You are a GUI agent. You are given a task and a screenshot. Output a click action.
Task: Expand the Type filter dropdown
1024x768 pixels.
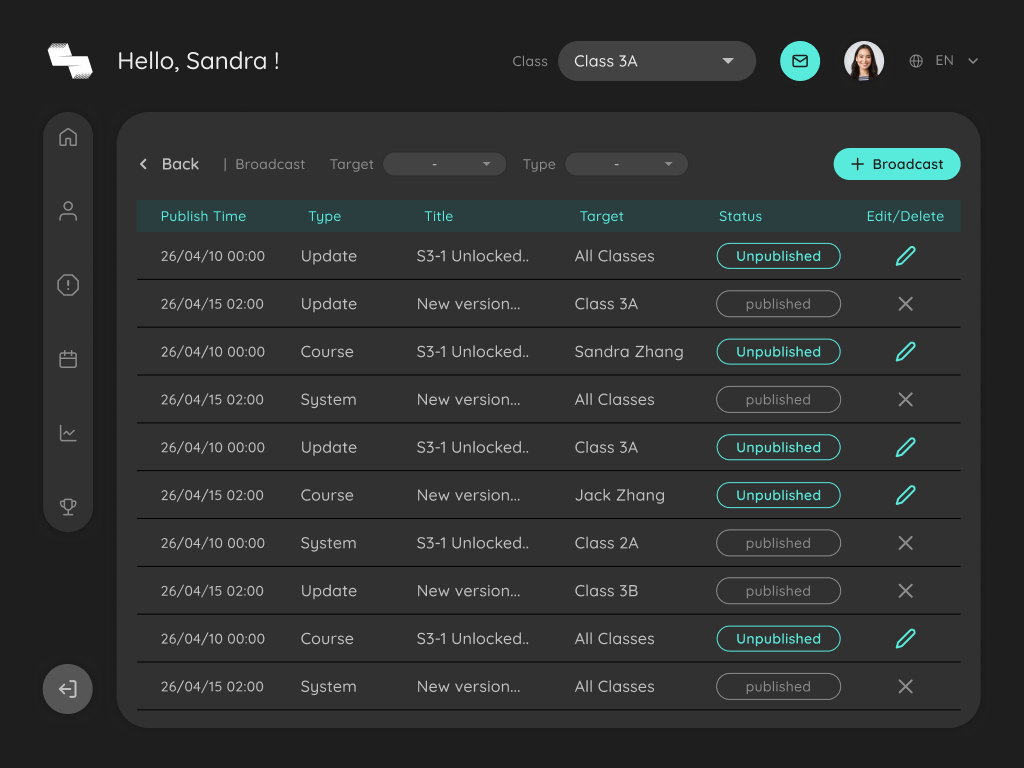click(626, 164)
